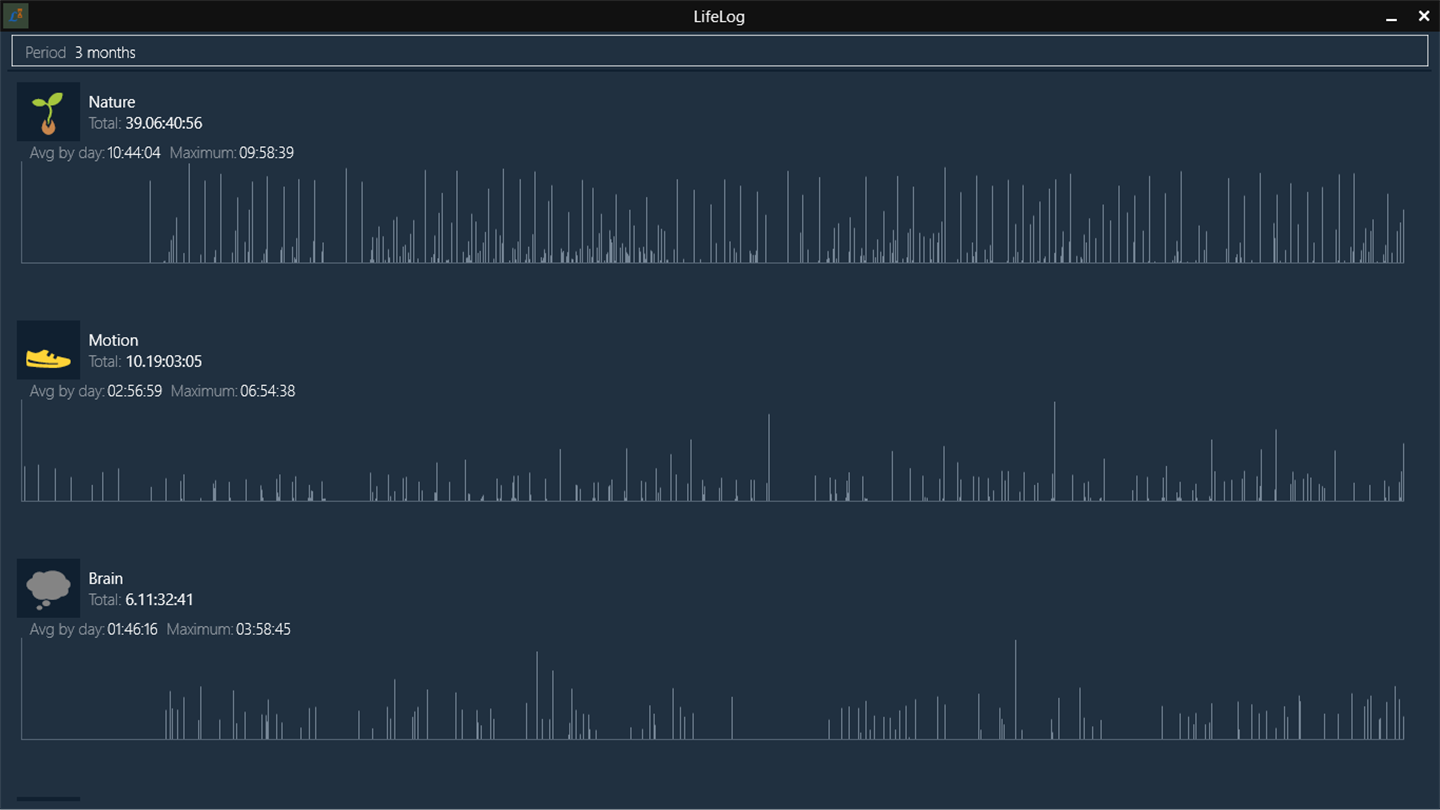Image resolution: width=1440 pixels, height=810 pixels.
Task: Open the Period 3 months selector
Action: [719, 52]
